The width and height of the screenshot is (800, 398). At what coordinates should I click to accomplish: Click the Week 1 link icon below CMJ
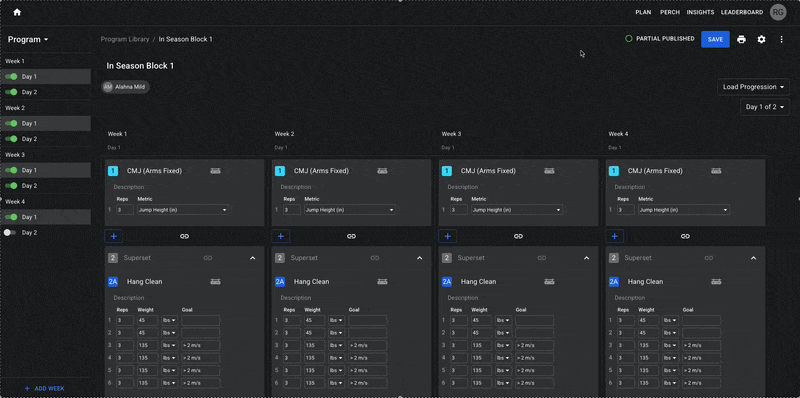pos(185,236)
